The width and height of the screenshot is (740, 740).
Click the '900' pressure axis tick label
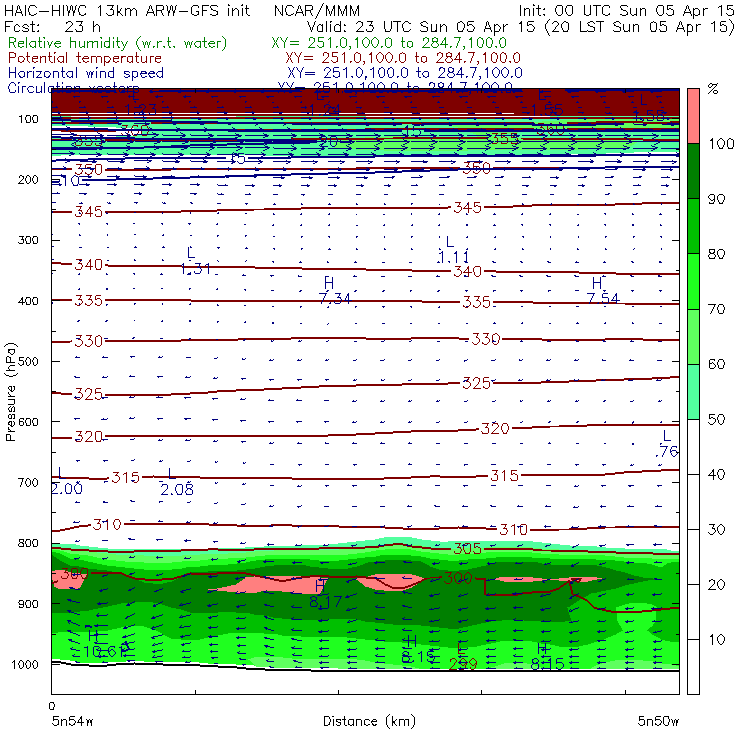click(28, 604)
